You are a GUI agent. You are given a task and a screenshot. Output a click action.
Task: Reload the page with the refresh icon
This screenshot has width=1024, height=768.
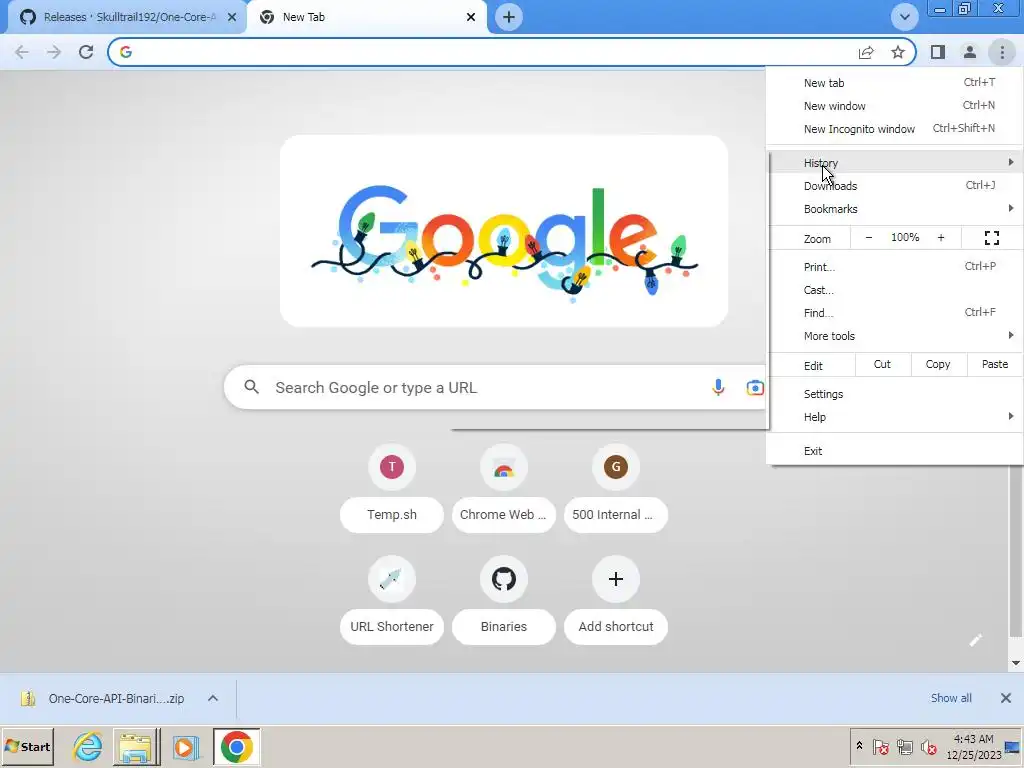point(86,52)
